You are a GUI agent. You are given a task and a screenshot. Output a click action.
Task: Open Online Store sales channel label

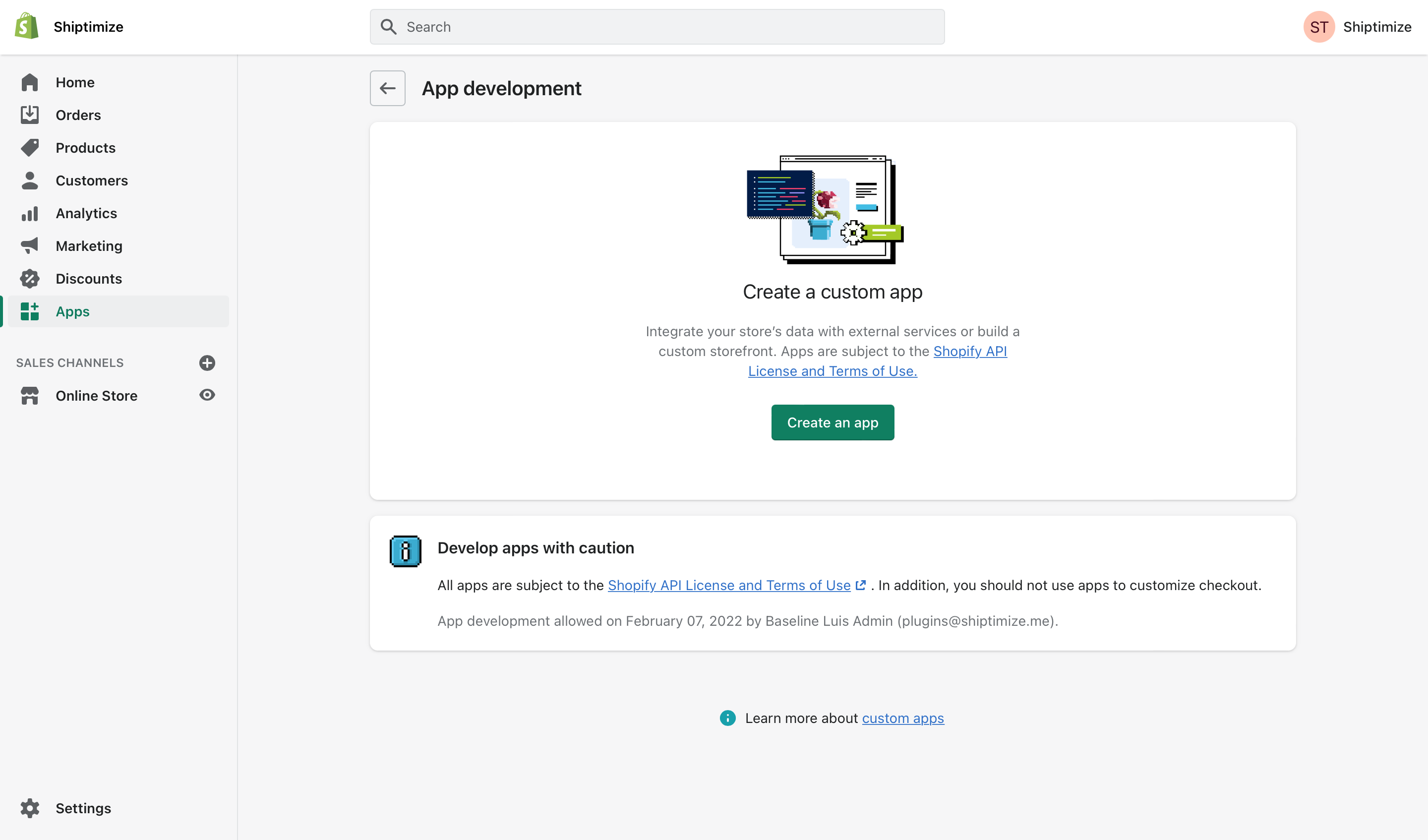(96, 396)
